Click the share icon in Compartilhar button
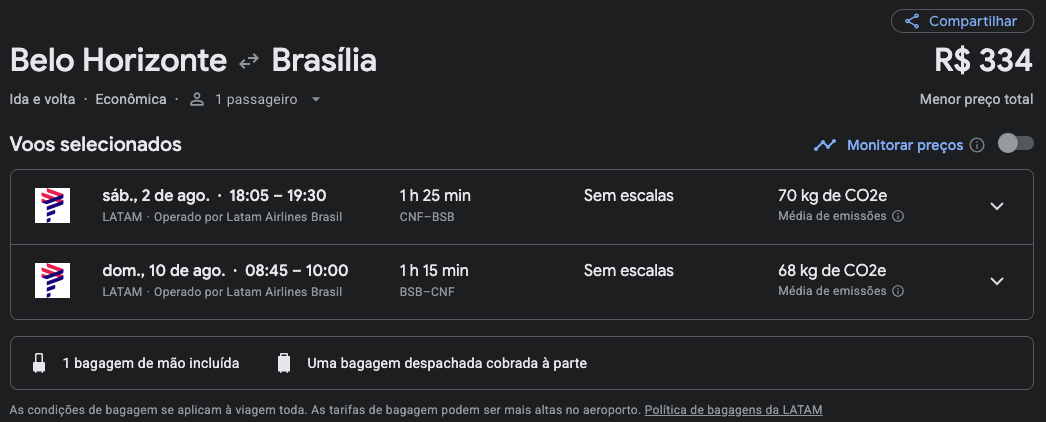 [911, 21]
